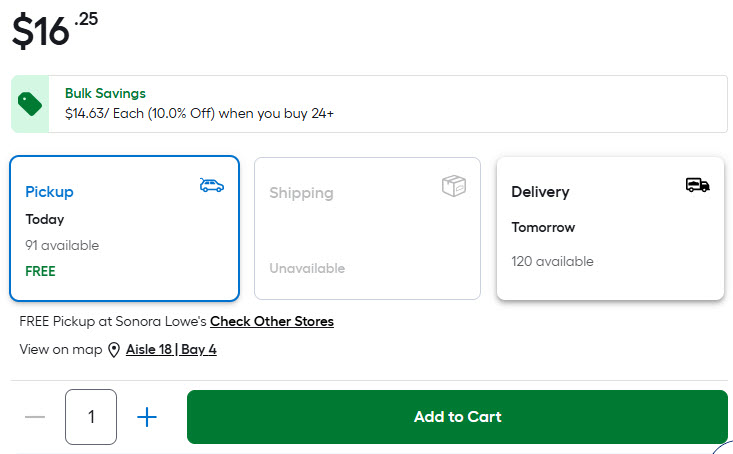Screen dimensions: 733x454
Task: Decrease quantity with the minus icon
Action: coord(35,417)
